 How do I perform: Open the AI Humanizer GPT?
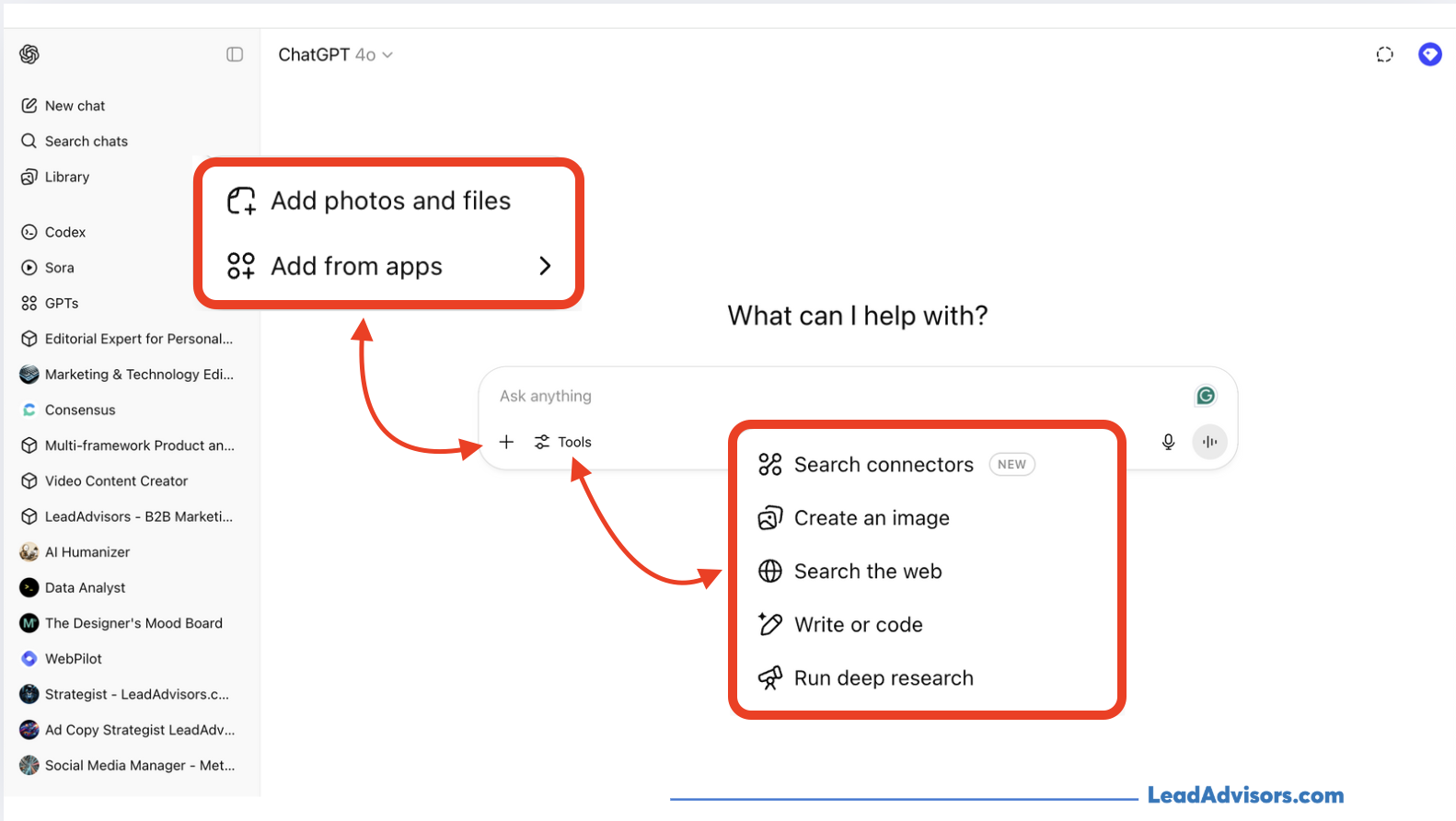pos(75,552)
